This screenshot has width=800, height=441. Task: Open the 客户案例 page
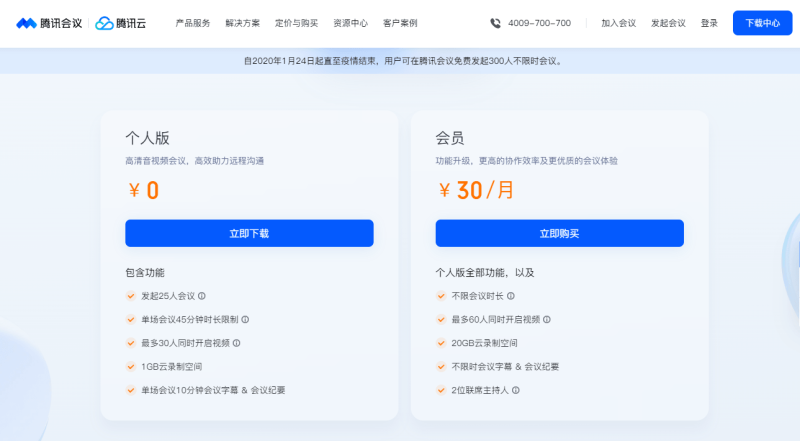click(400, 23)
